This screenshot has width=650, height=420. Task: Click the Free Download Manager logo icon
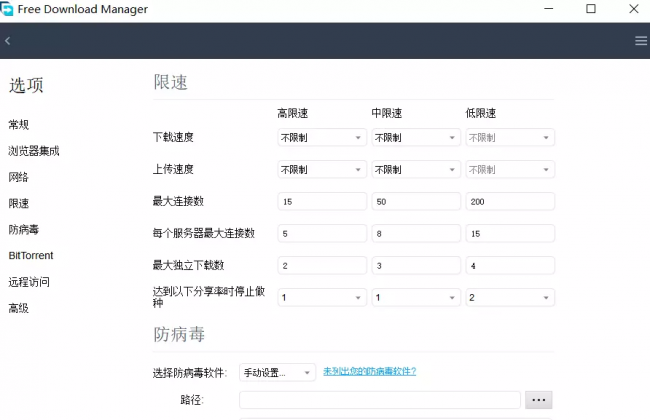coord(7,9)
